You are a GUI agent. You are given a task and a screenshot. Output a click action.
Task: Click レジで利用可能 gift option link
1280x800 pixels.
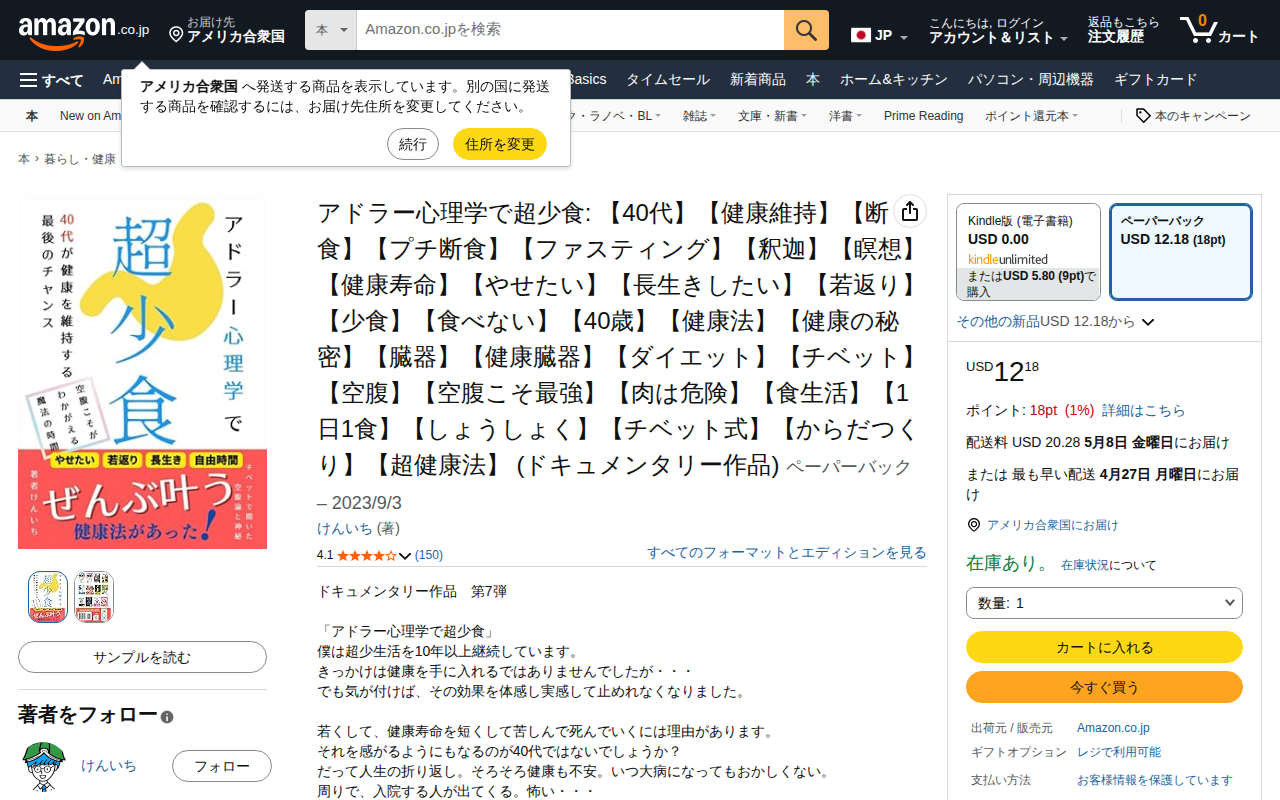pyautogui.click(x=1119, y=752)
